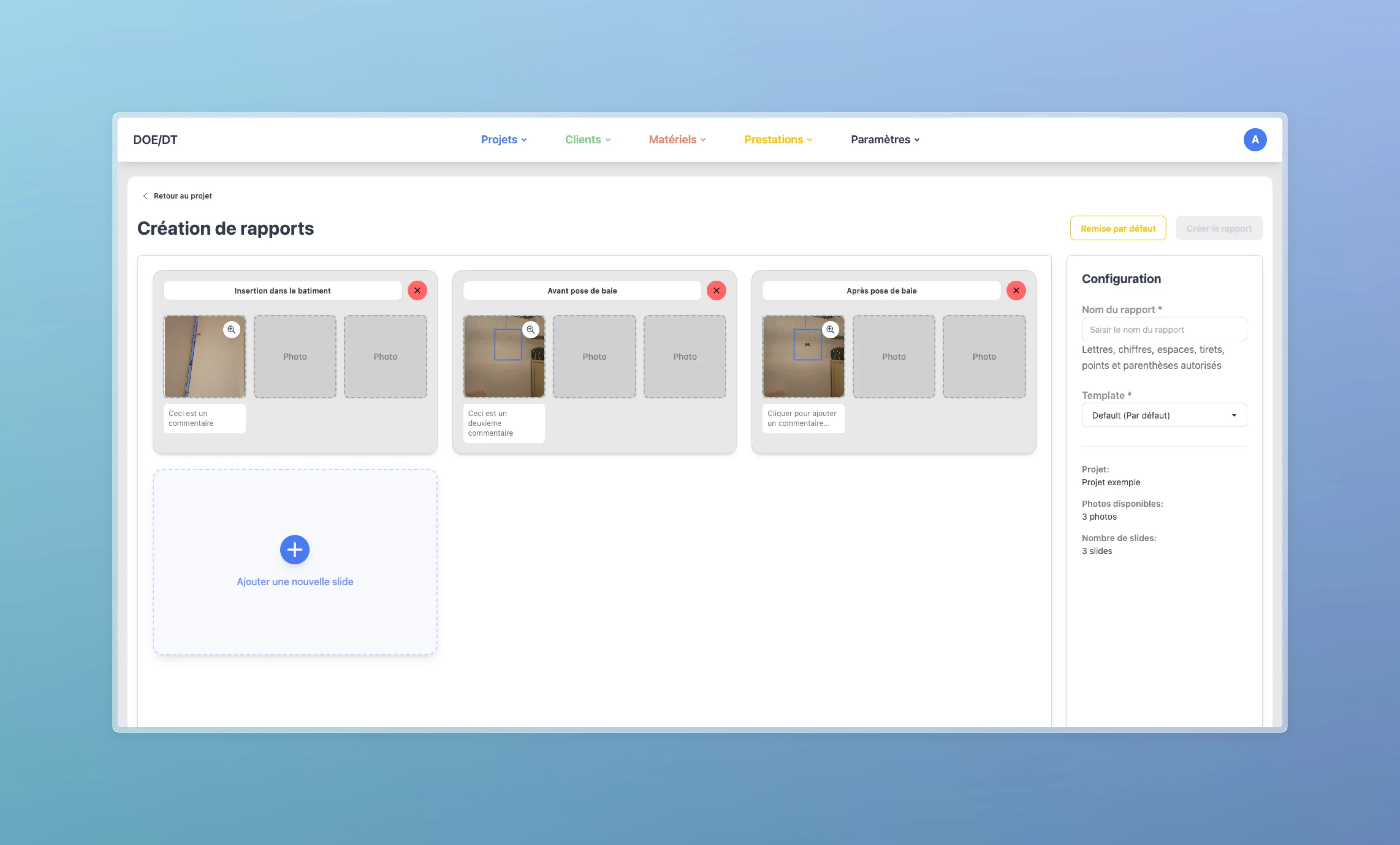1400x845 pixels.
Task: Delete the Insertion dans le batiment slide
Action: click(x=417, y=290)
